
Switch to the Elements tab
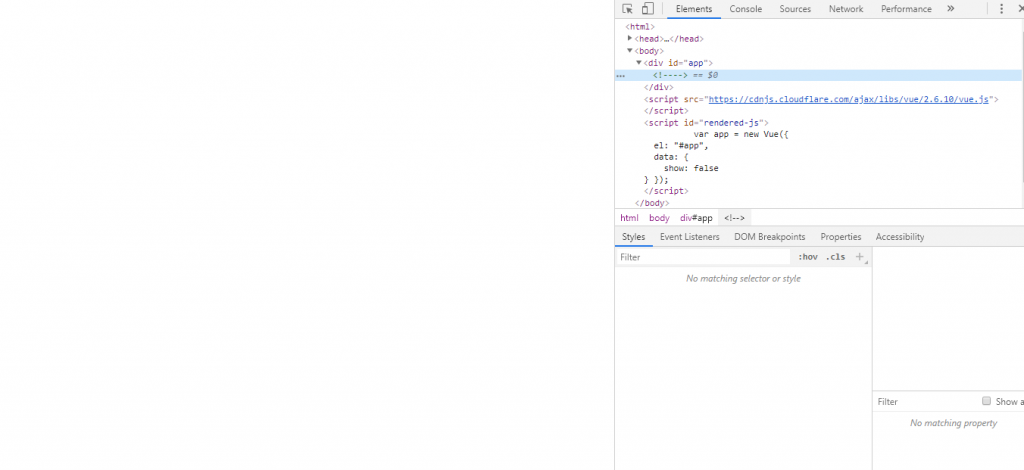(694, 9)
